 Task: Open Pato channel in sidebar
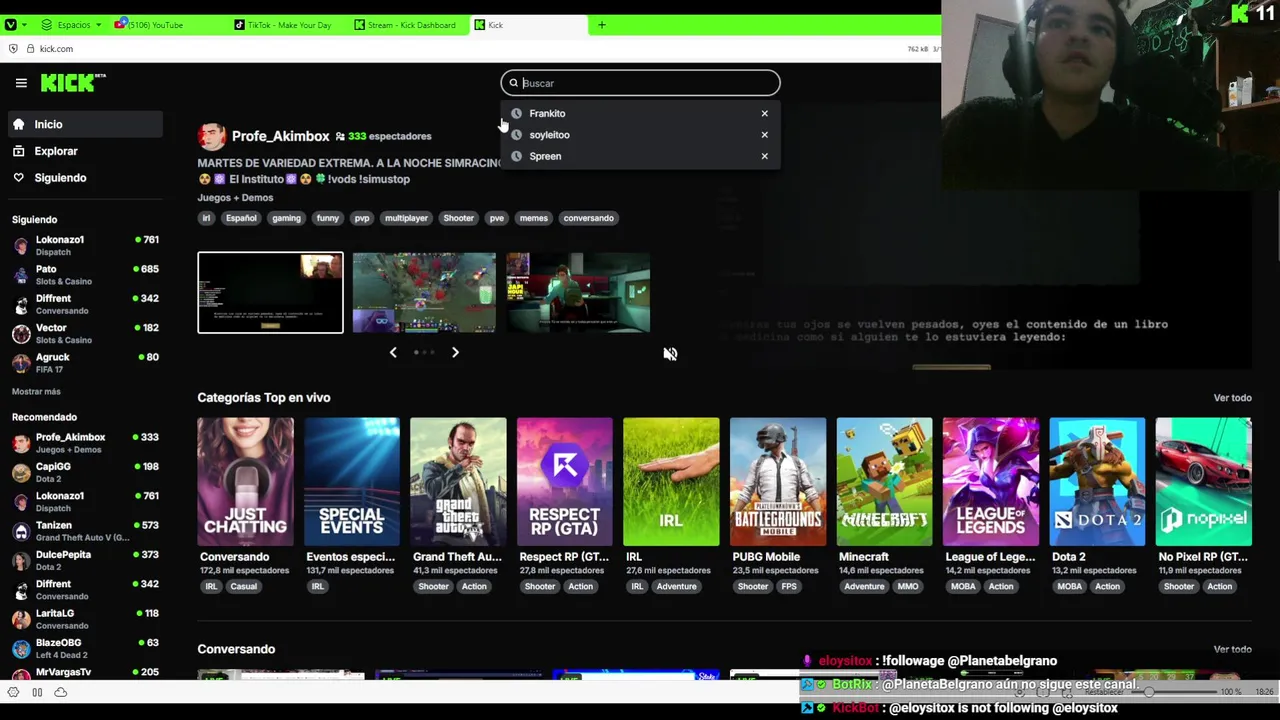pyautogui.click(x=85, y=275)
